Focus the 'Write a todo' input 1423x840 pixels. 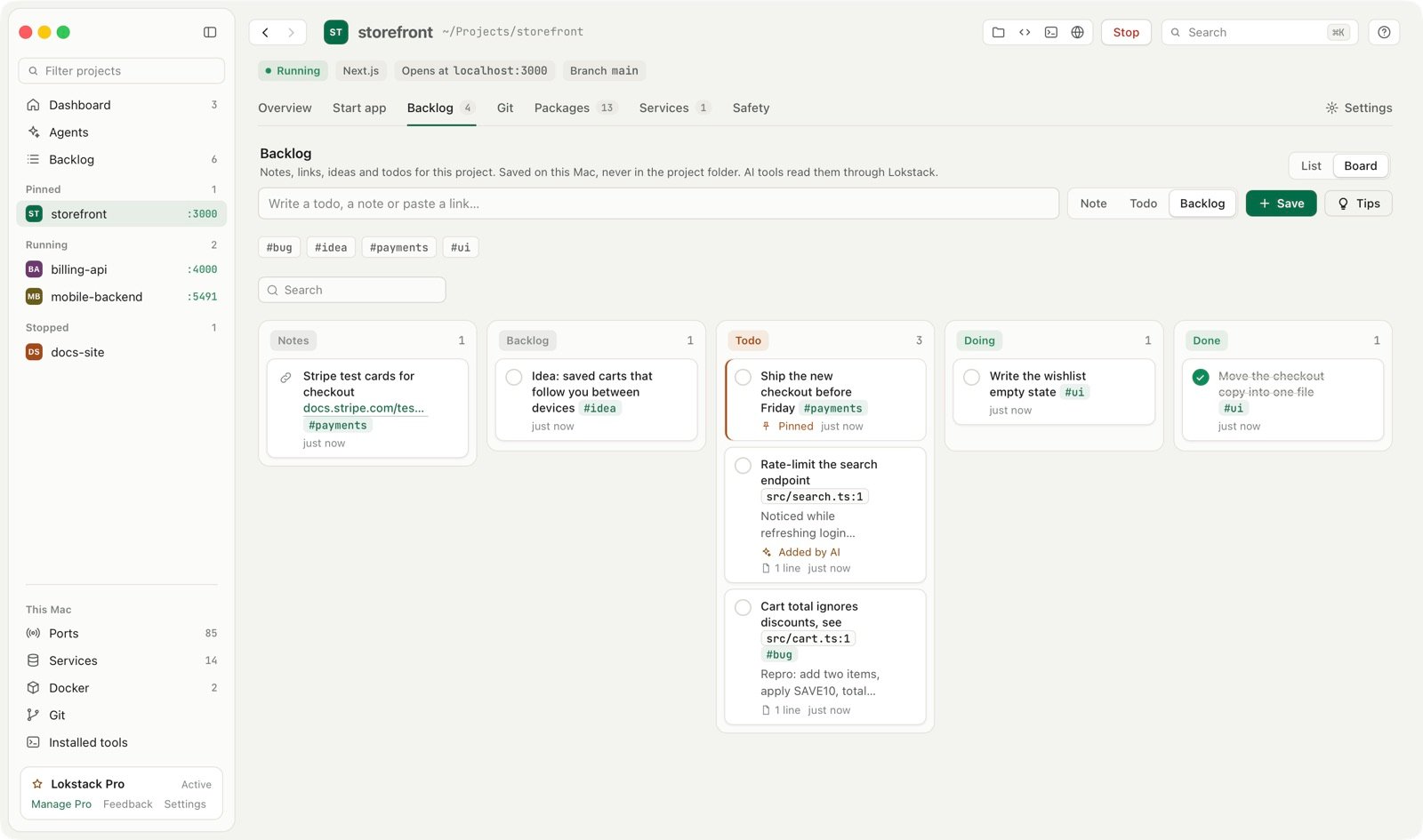[658, 204]
